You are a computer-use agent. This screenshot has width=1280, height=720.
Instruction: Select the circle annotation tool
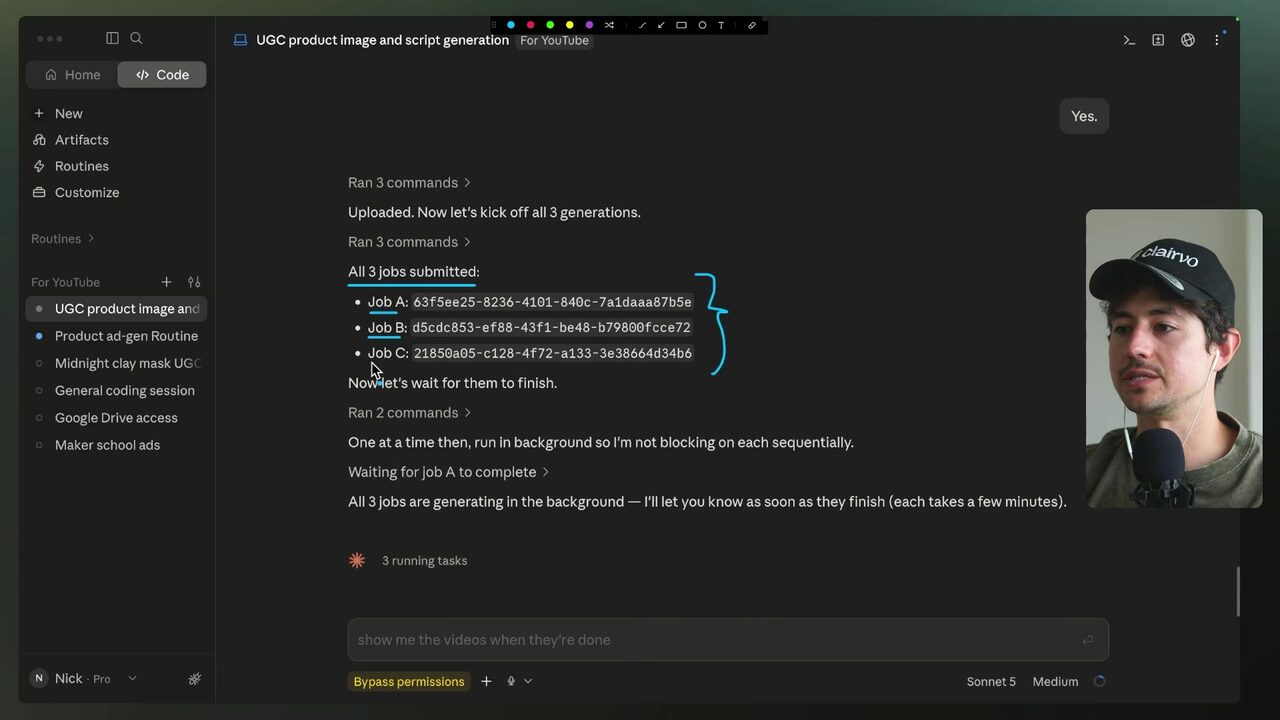coord(702,25)
